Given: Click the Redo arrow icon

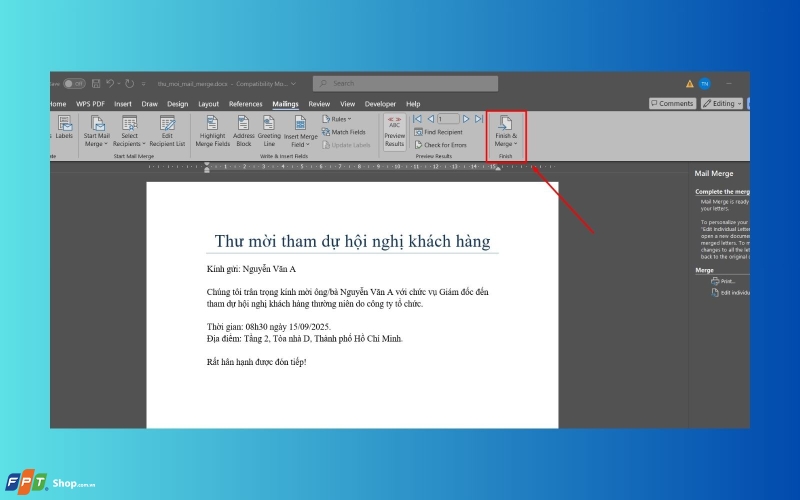Looking at the screenshot, I should click(x=130, y=83).
